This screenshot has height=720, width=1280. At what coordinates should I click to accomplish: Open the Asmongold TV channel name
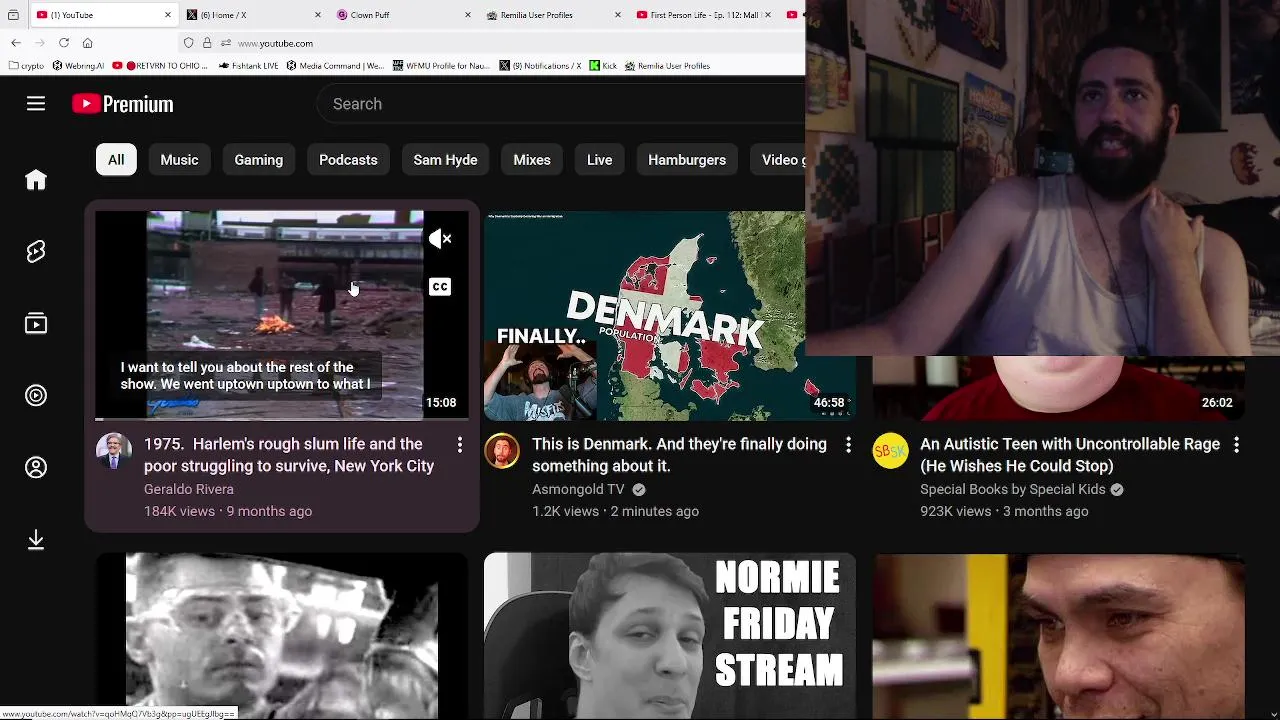coord(578,489)
